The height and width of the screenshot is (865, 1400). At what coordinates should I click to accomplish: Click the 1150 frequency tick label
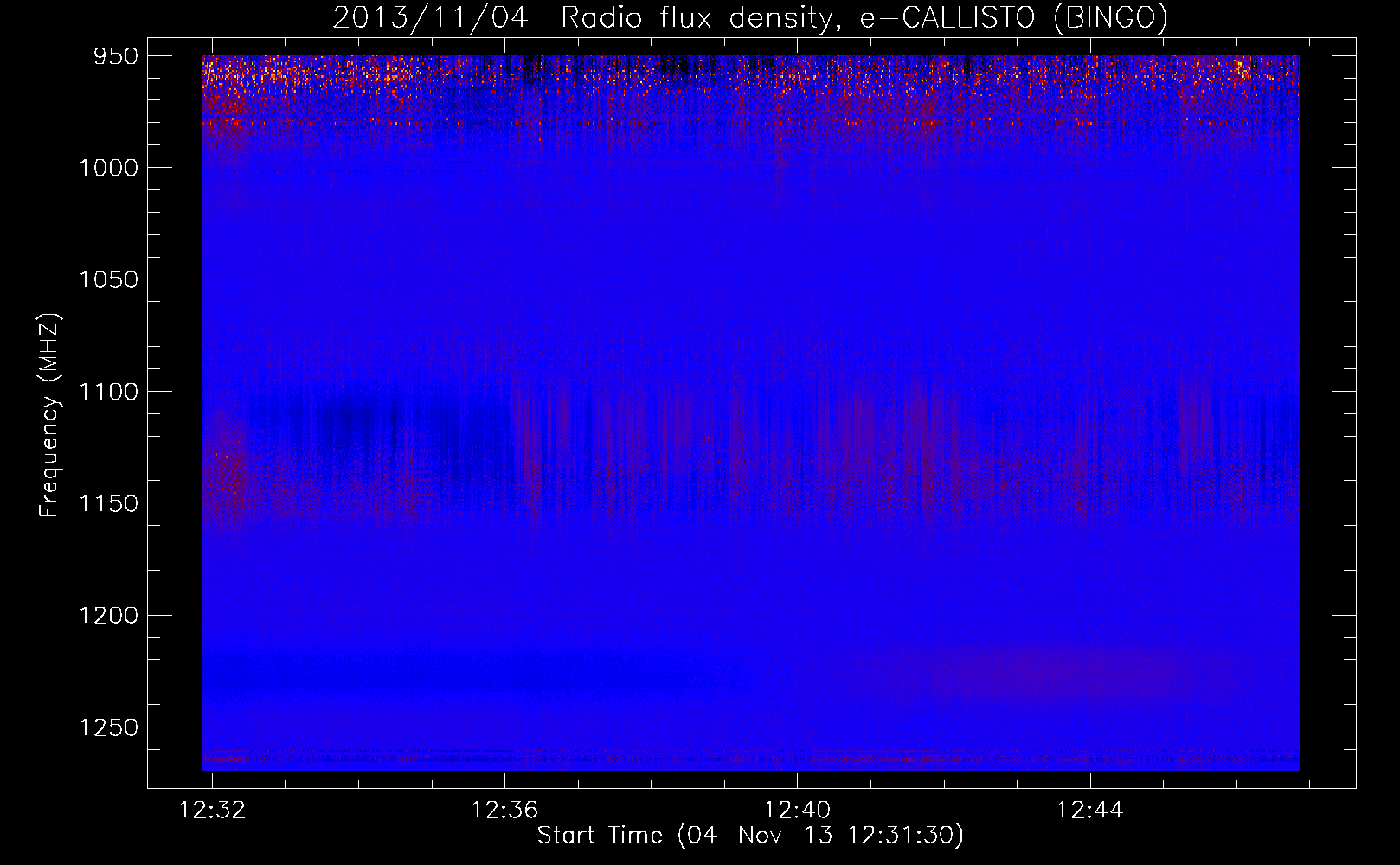pyautogui.click(x=109, y=503)
